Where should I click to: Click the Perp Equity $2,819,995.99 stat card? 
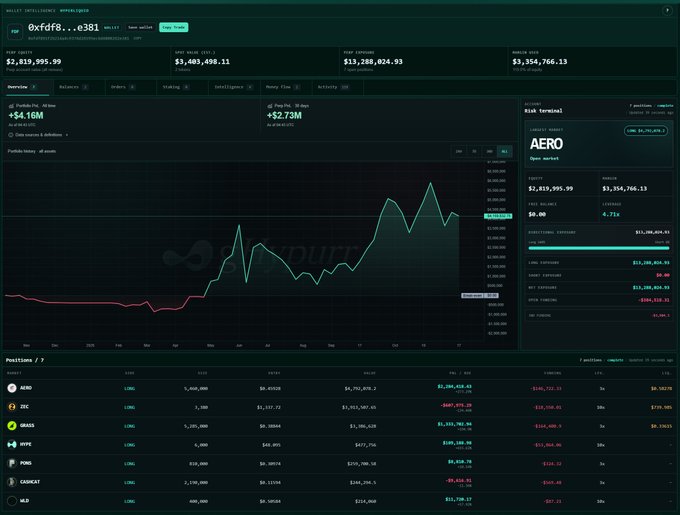pos(86,61)
